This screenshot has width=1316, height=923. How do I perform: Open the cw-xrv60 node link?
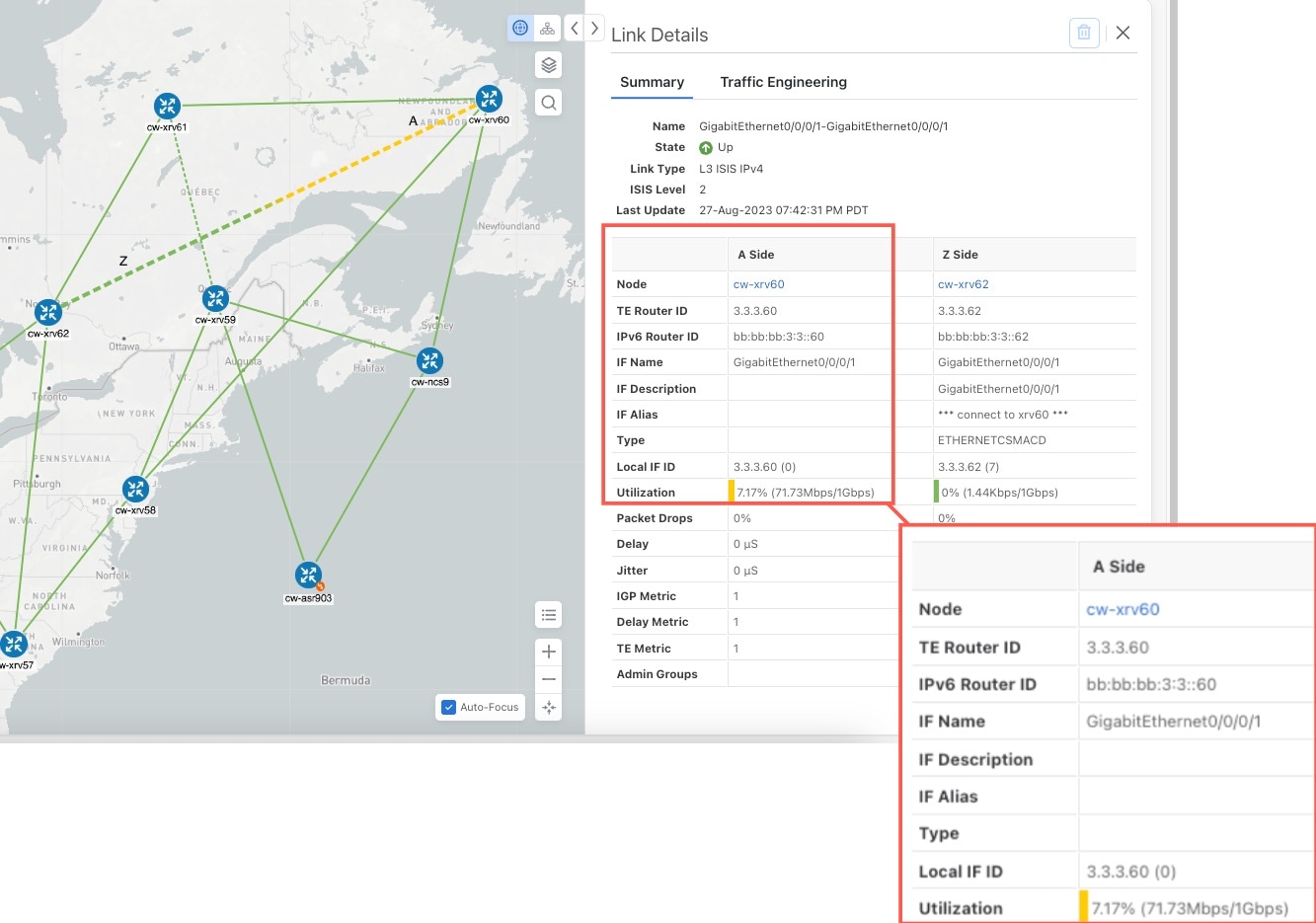click(x=759, y=284)
